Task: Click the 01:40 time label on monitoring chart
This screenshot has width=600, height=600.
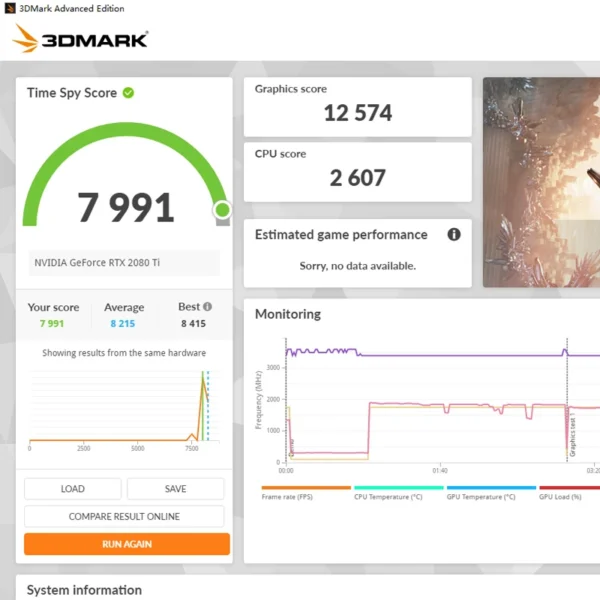Action: (x=440, y=471)
